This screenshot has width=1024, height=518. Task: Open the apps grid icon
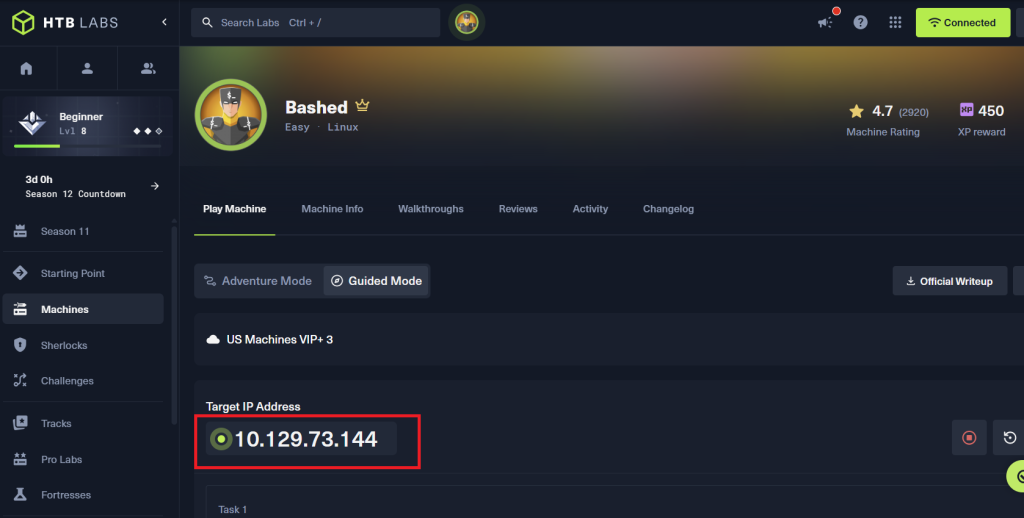pyautogui.click(x=895, y=22)
